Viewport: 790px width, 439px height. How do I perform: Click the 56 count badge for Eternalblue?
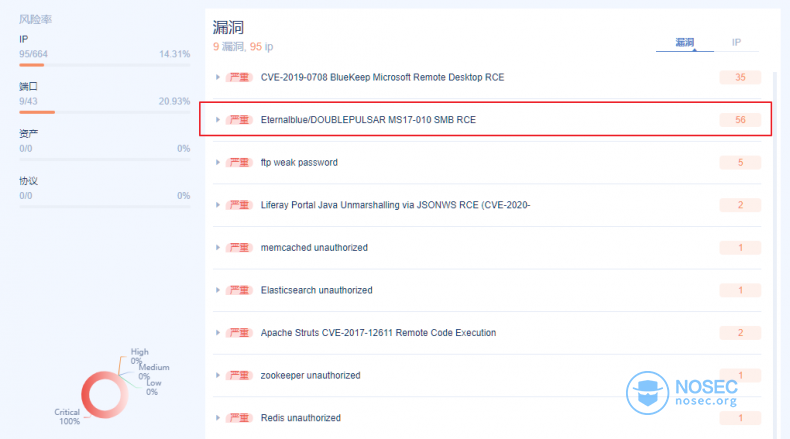(740, 120)
